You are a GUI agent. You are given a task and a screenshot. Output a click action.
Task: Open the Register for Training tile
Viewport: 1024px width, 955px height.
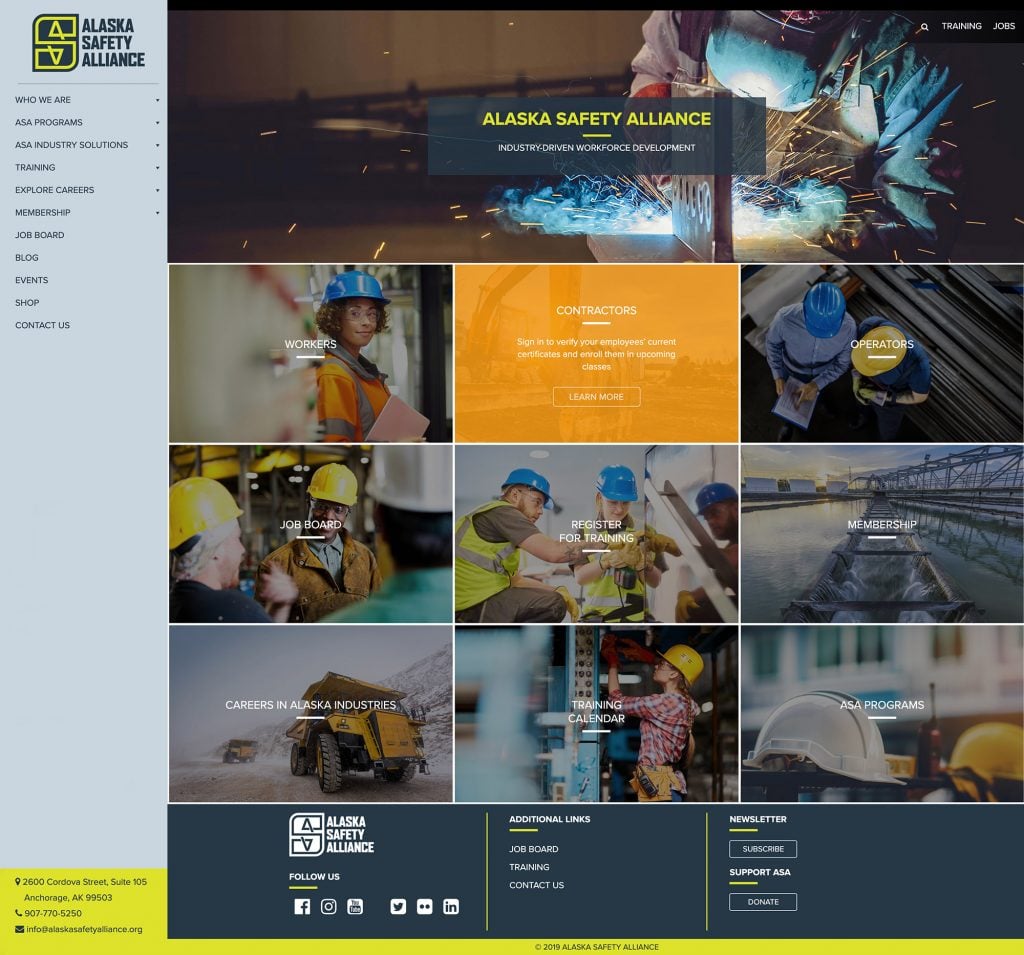click(x=596, y=534)
